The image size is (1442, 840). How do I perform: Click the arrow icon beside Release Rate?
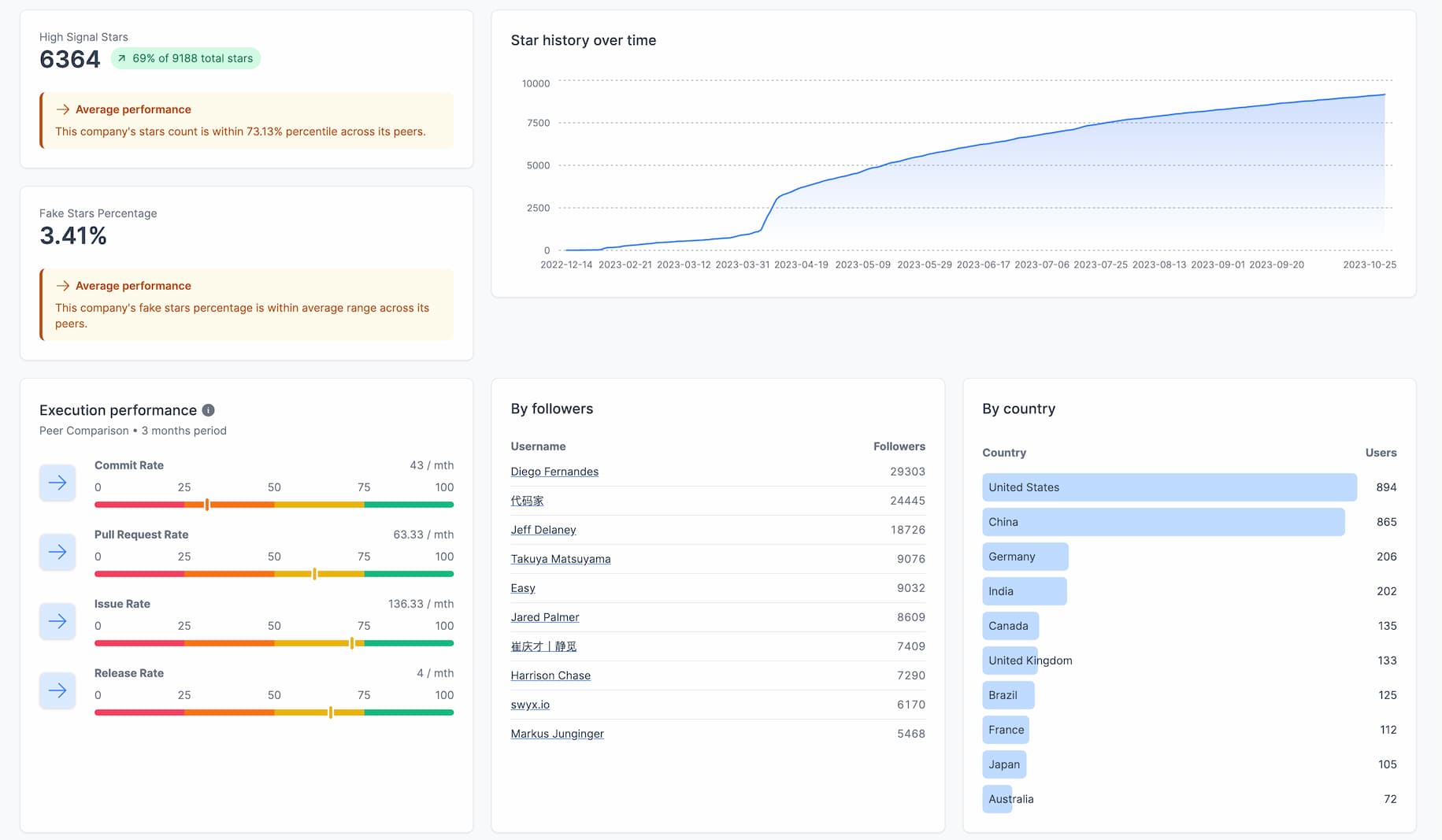pyautogui.click(x=57, y=690)
